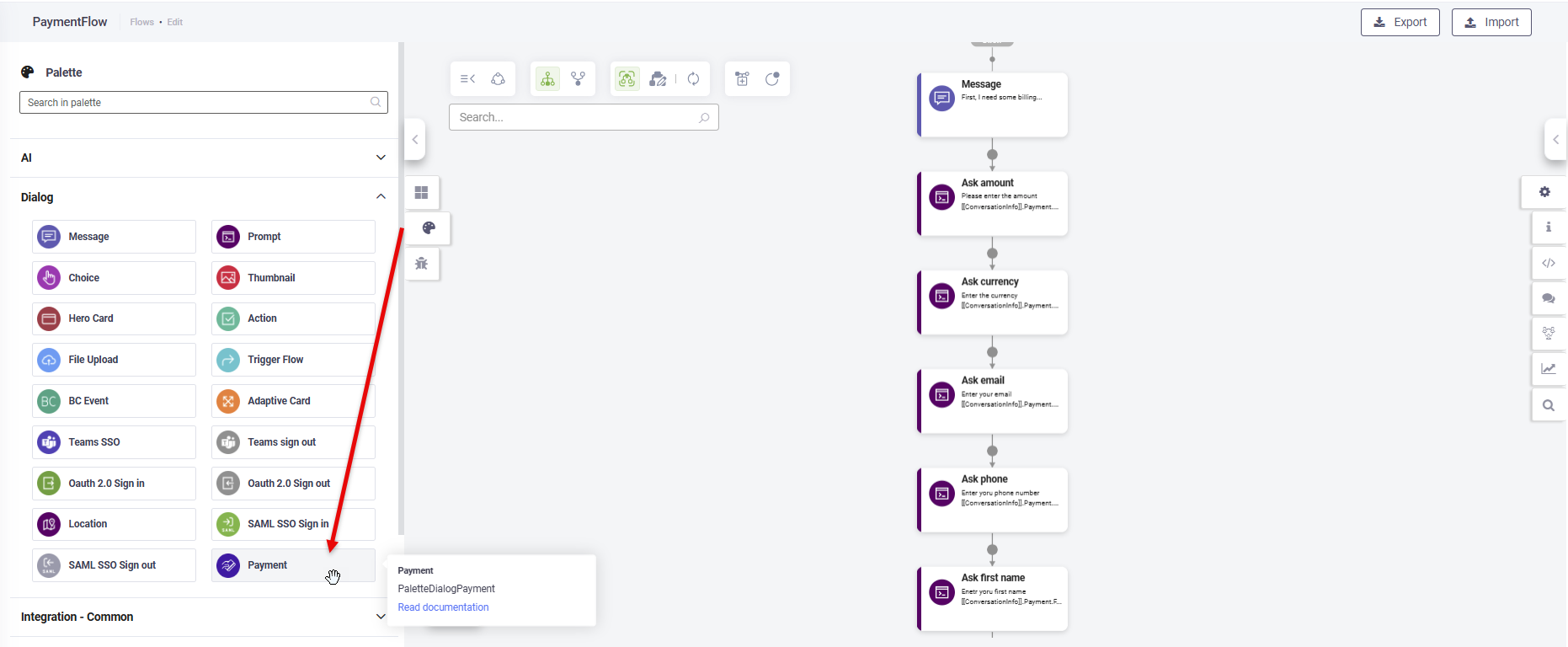Click the magnifier search icon on right sidebar
The height and width of the screenshot is (647, 1568).
click(1548, 405)
